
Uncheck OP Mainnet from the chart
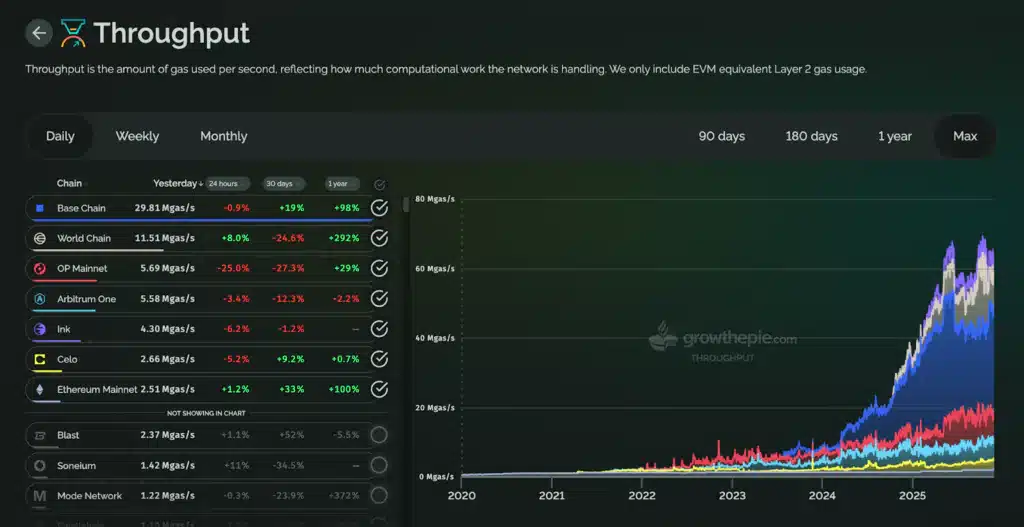tap(379, 268)
